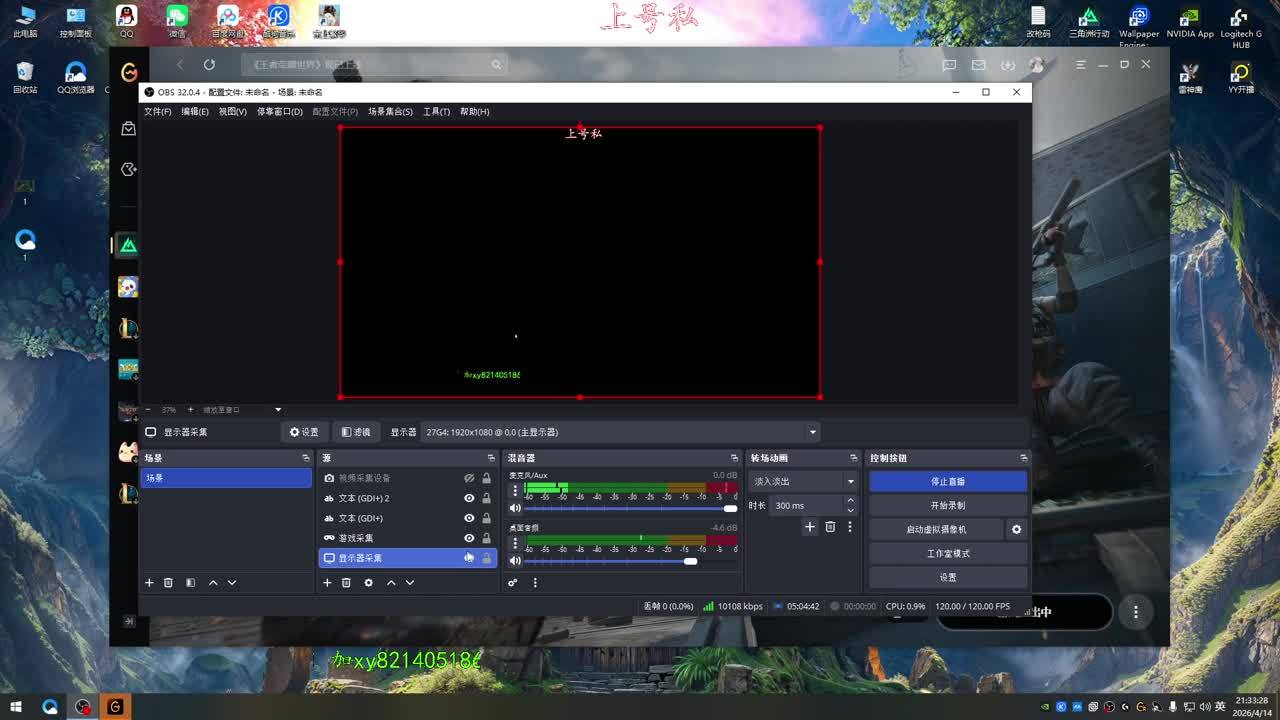The height and width of the screenshot is (720, 1280).
Task: Add a new scene in the Scenes panel
Action: tap(149, 583)
